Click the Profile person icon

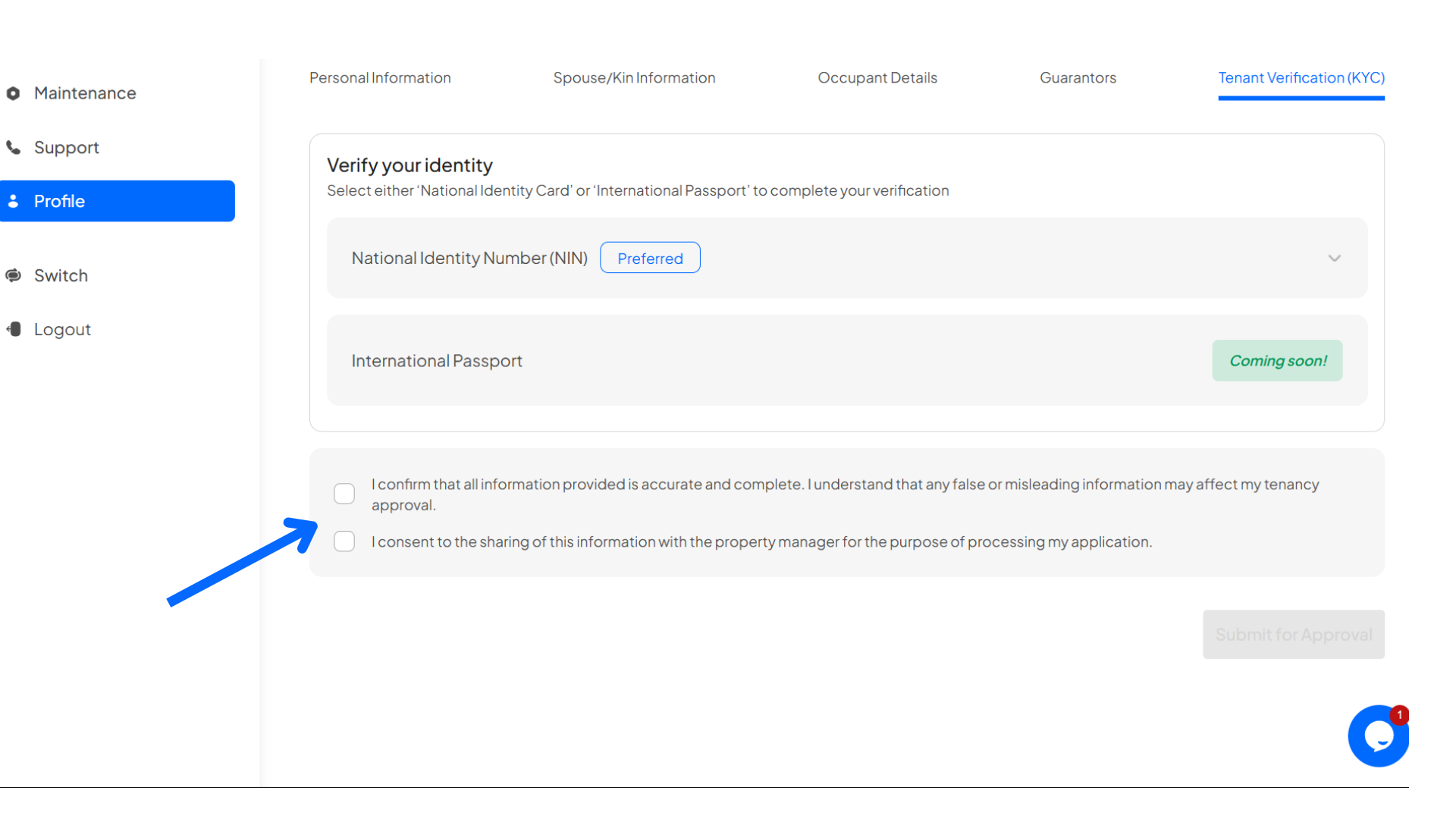pos(13,201)
